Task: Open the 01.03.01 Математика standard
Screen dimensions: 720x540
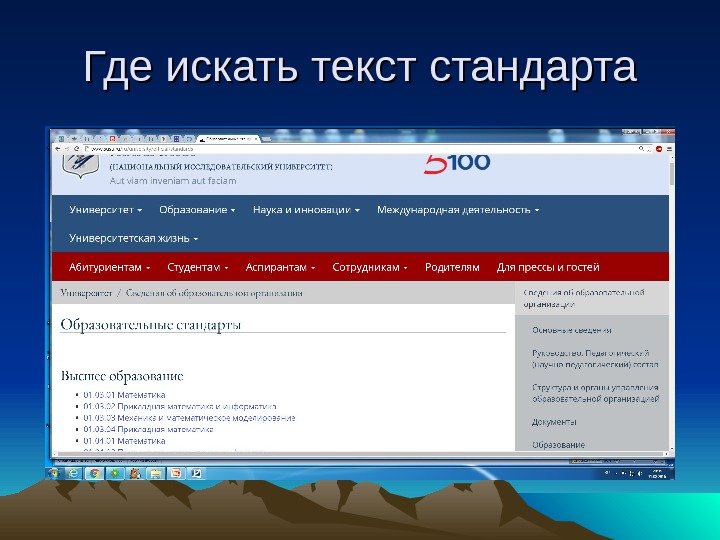Action: tap(124, 395)
